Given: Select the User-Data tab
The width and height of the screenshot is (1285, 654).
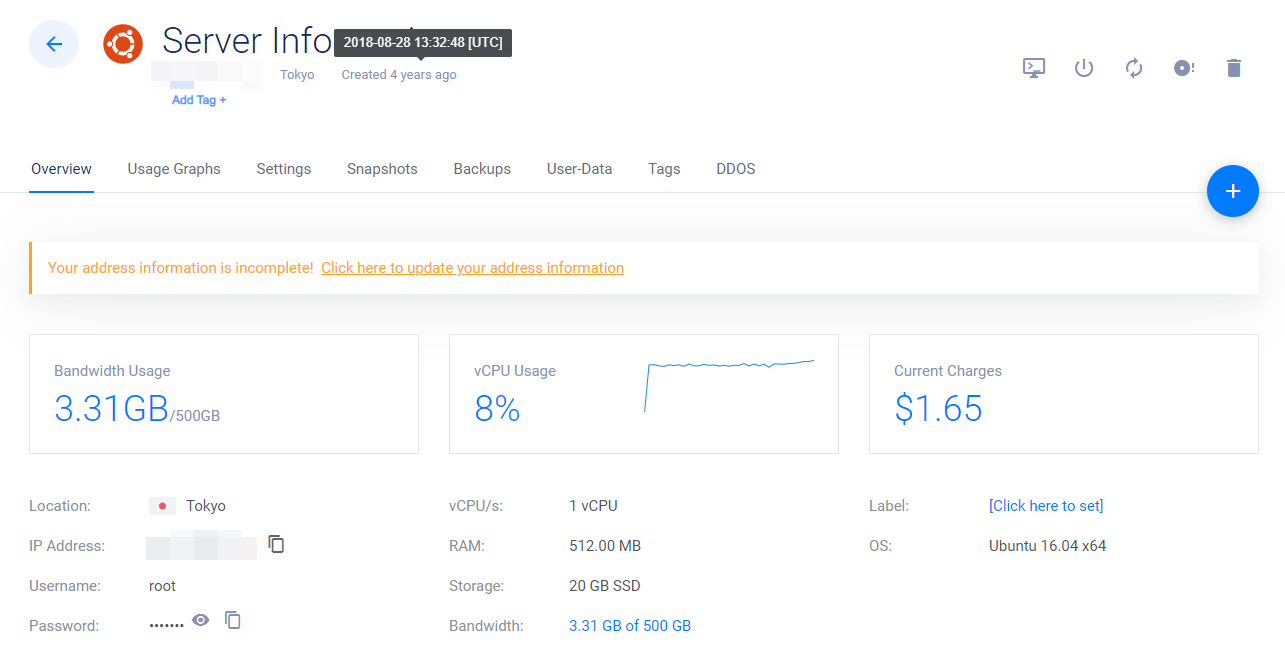Looking at the screenshot, I should pyautogui.click(x=579, y=169).
